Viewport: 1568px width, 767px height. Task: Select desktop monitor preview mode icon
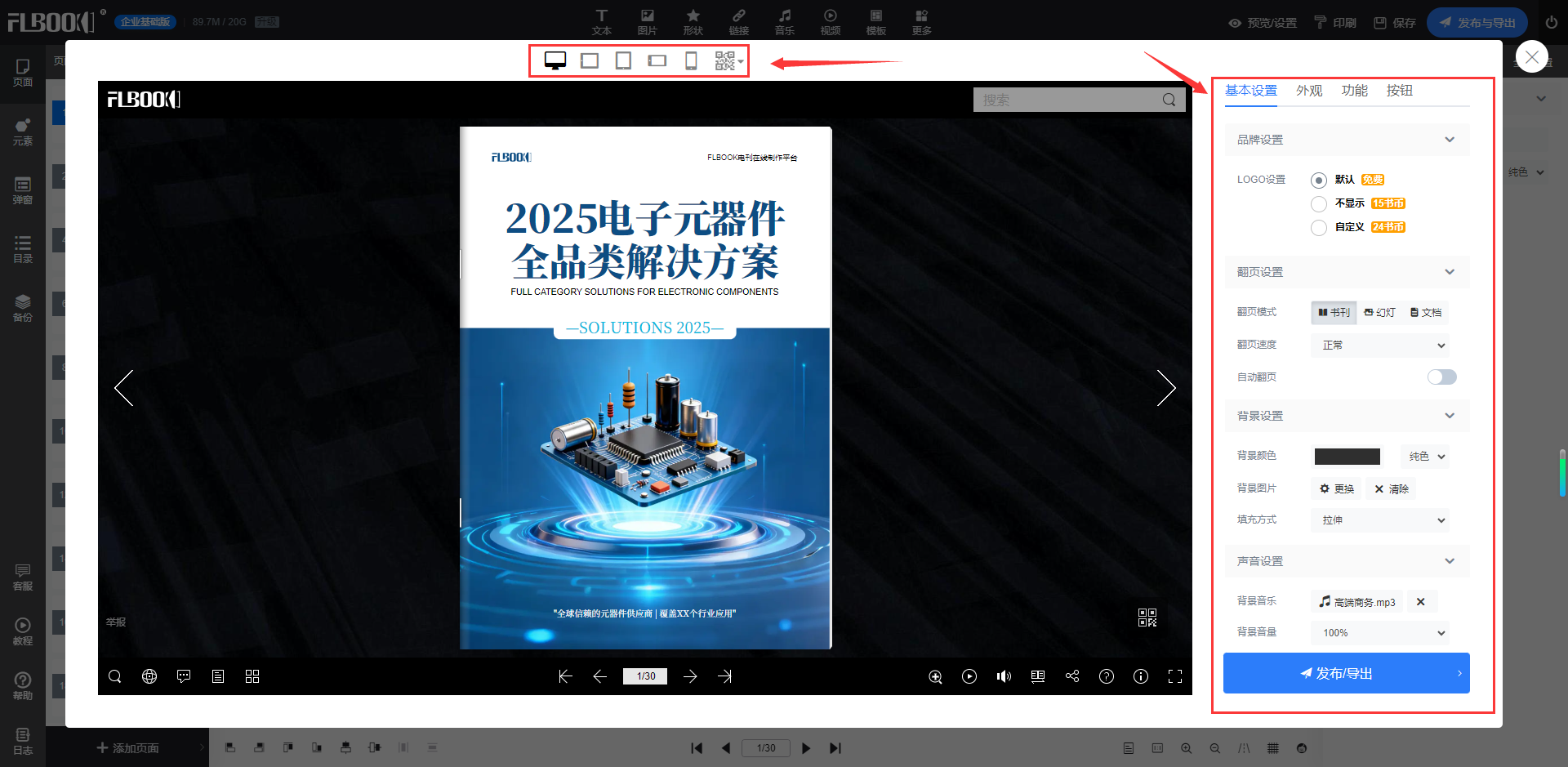point(555,61)
